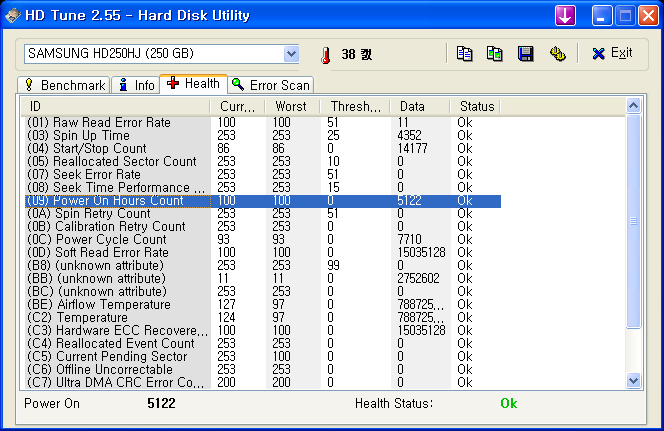Click the copy screenshot icon
Image resolution: width=664 pixels, height=431 pixels.
point(495,54)
